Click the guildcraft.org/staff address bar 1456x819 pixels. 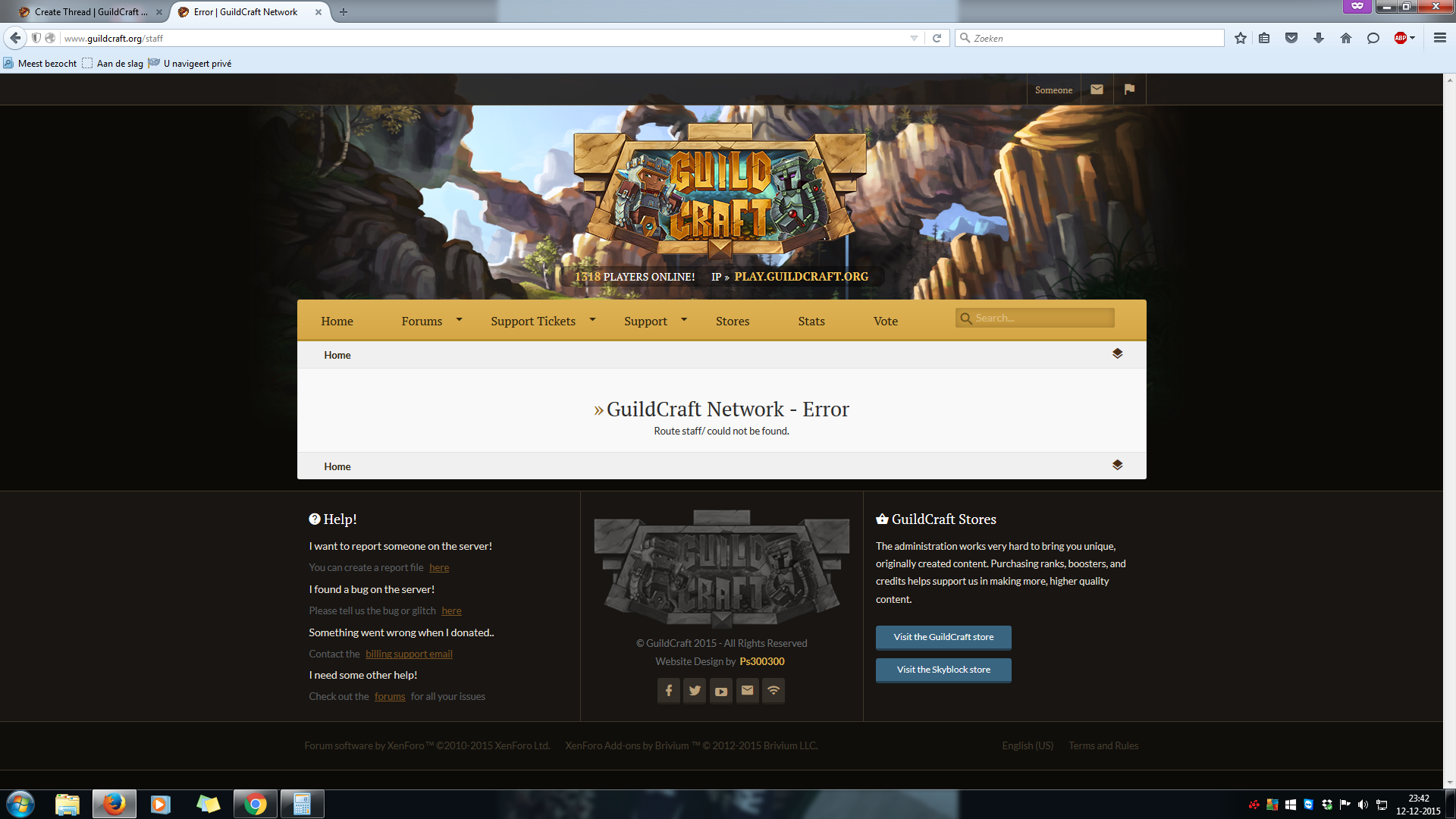click(485, 38)
